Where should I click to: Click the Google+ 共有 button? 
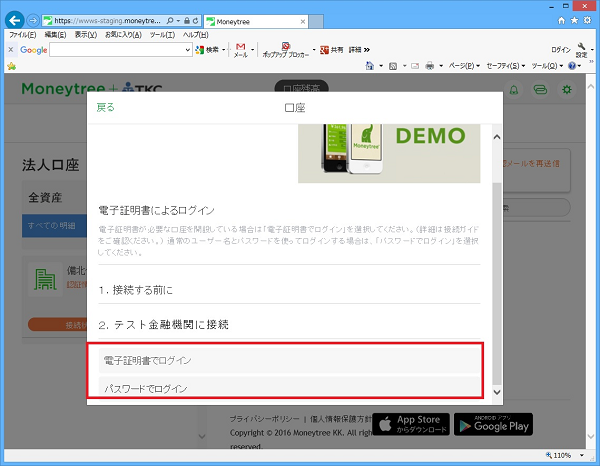pyautogui.click(x=331, y=50)
